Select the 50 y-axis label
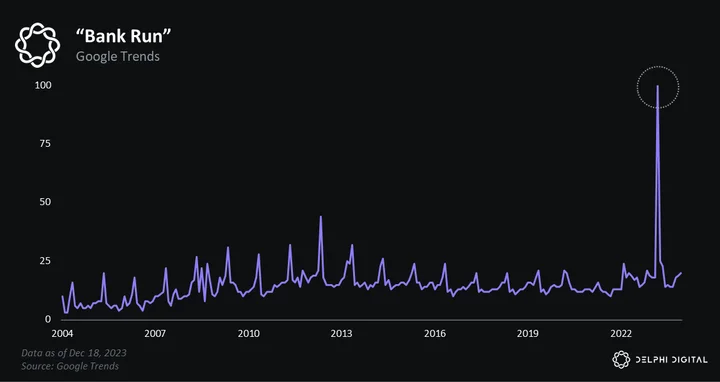 pyautogui.click(x=45, y=202)
